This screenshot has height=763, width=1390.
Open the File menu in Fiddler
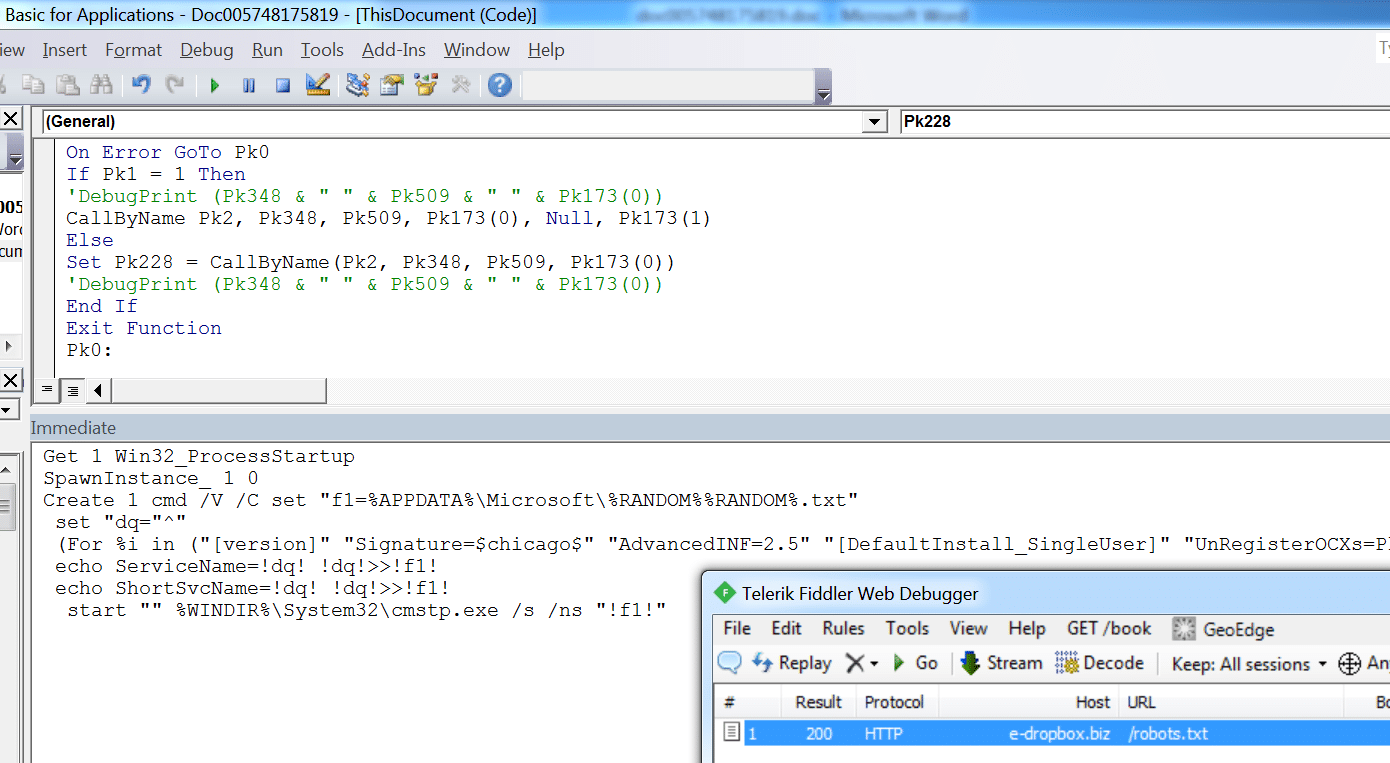[x=737, y=628]
